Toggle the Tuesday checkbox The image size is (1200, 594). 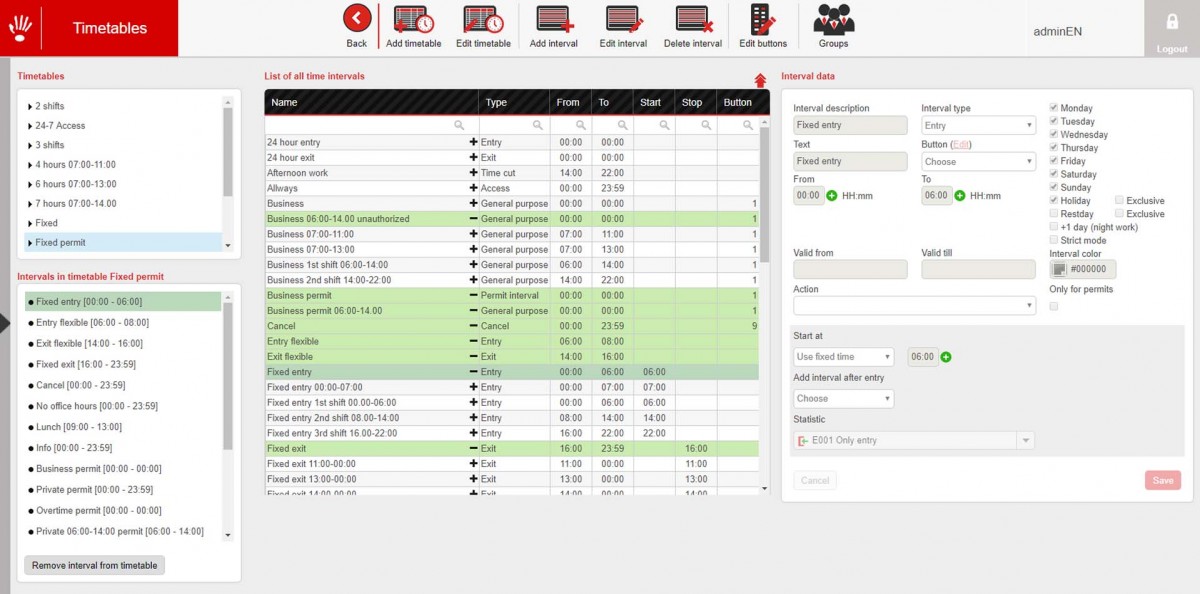[1054, 121]
